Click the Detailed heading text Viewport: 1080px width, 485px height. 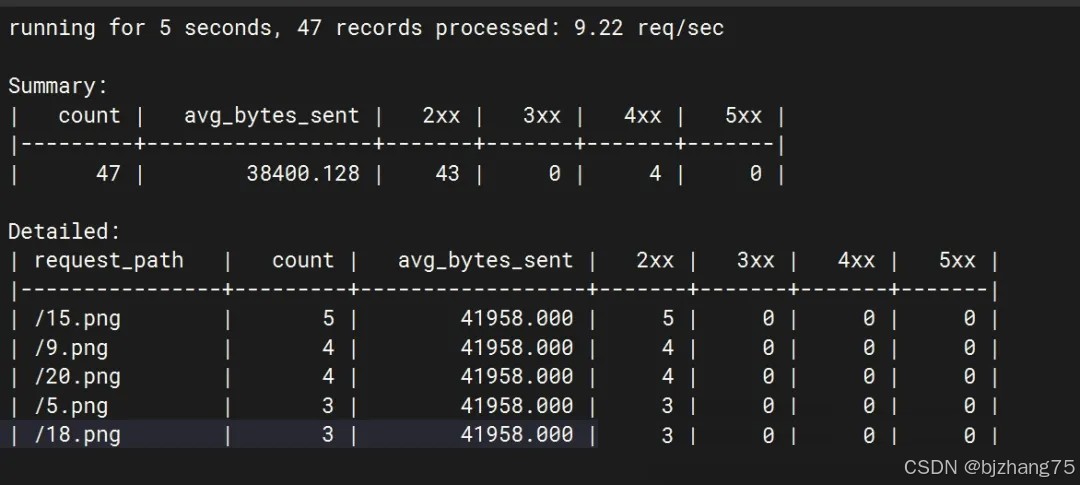pyautogui.click(x=64, y=232)
